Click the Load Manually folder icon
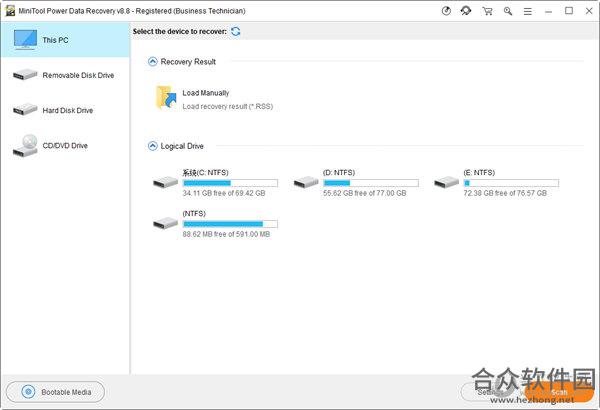Viewport: 600px width, 410px height. 166,98
